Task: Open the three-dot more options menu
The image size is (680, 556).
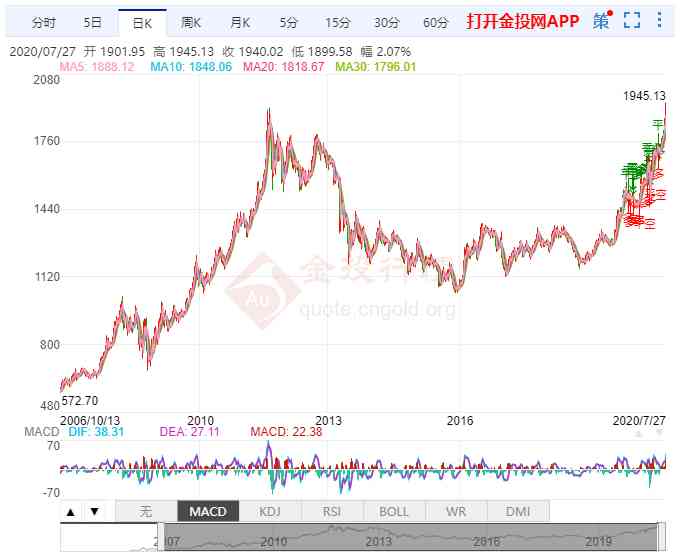Action: [x=658, y=21]
